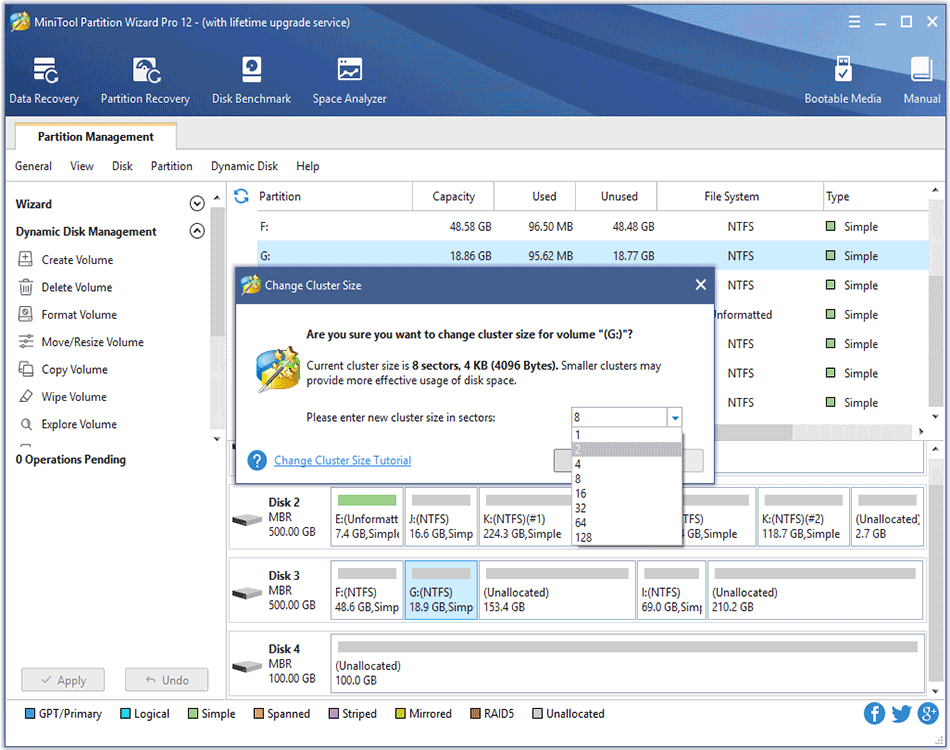Screen dimensions: 950x750
Task: Select Disk 4 unallocated 100.0 GB block
Action: point(628,664)
